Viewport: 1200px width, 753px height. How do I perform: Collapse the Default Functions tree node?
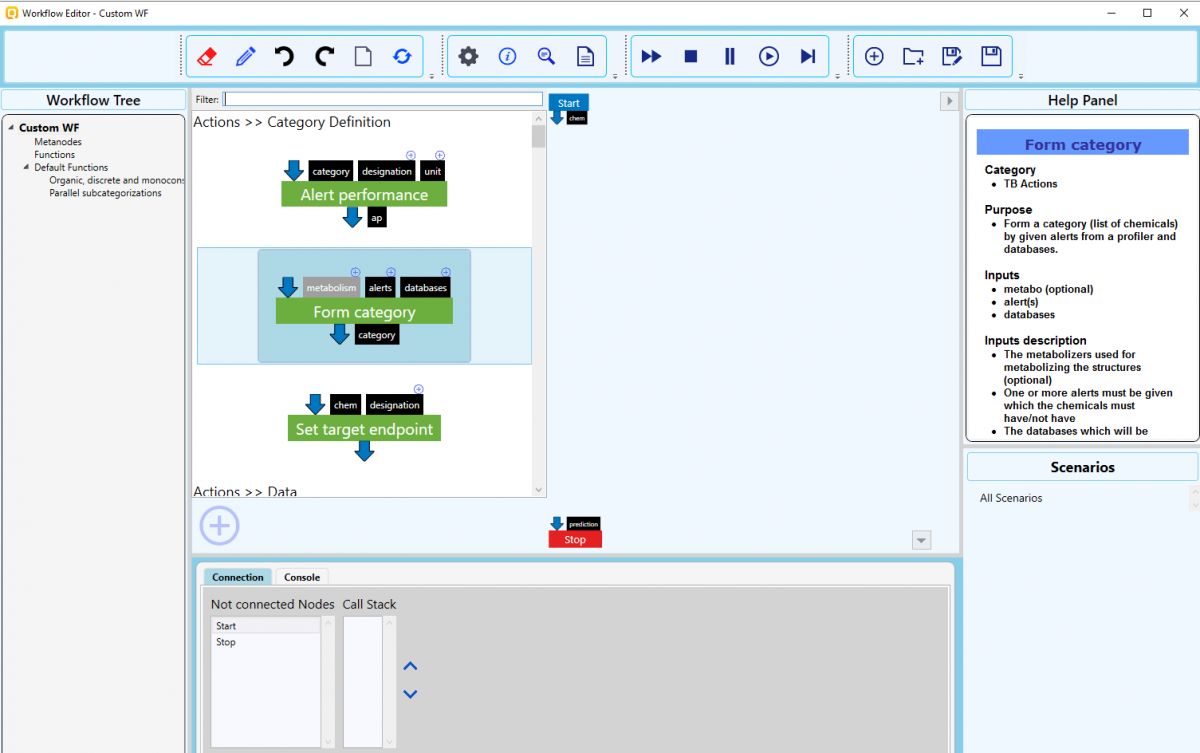pyautogui.click(x=26, y=168)
